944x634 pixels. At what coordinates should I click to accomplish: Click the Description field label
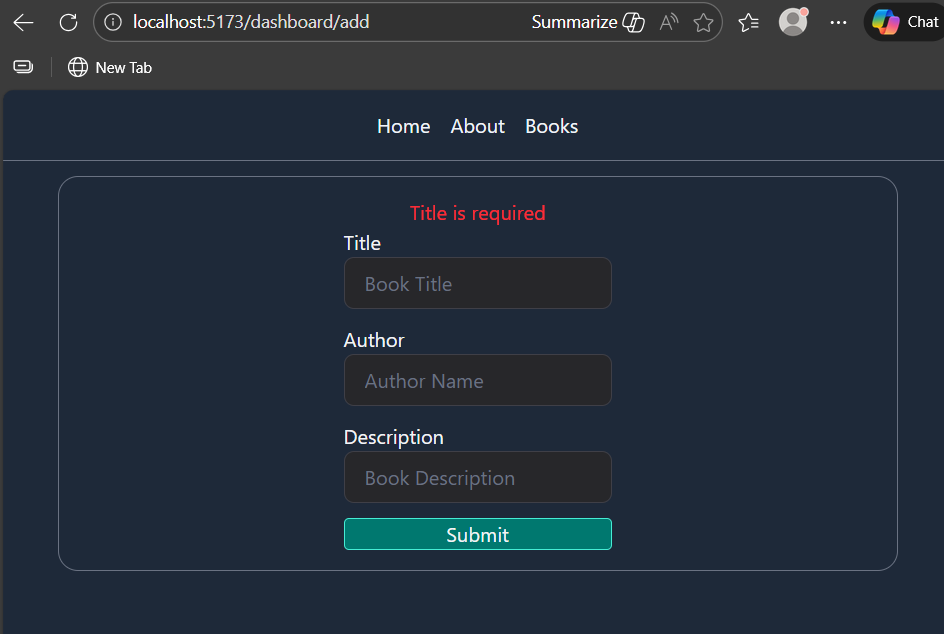pyautogui.click(x=394, y=438)
